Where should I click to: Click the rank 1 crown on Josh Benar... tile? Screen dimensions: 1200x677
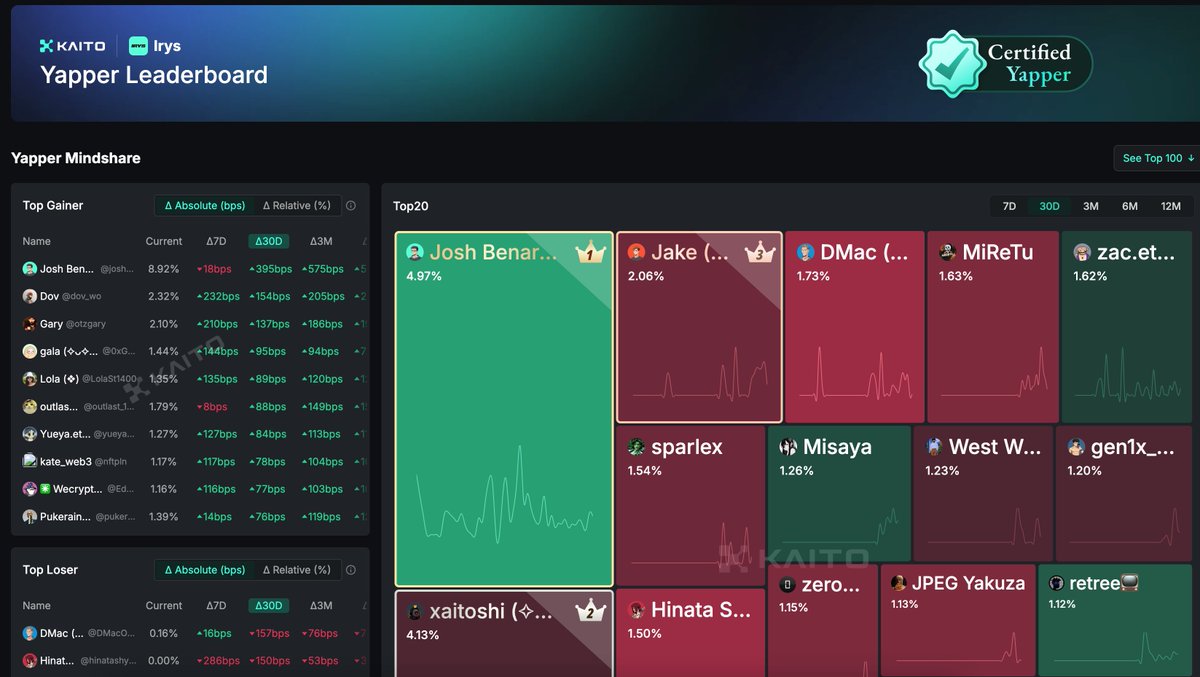click(591, 253)
